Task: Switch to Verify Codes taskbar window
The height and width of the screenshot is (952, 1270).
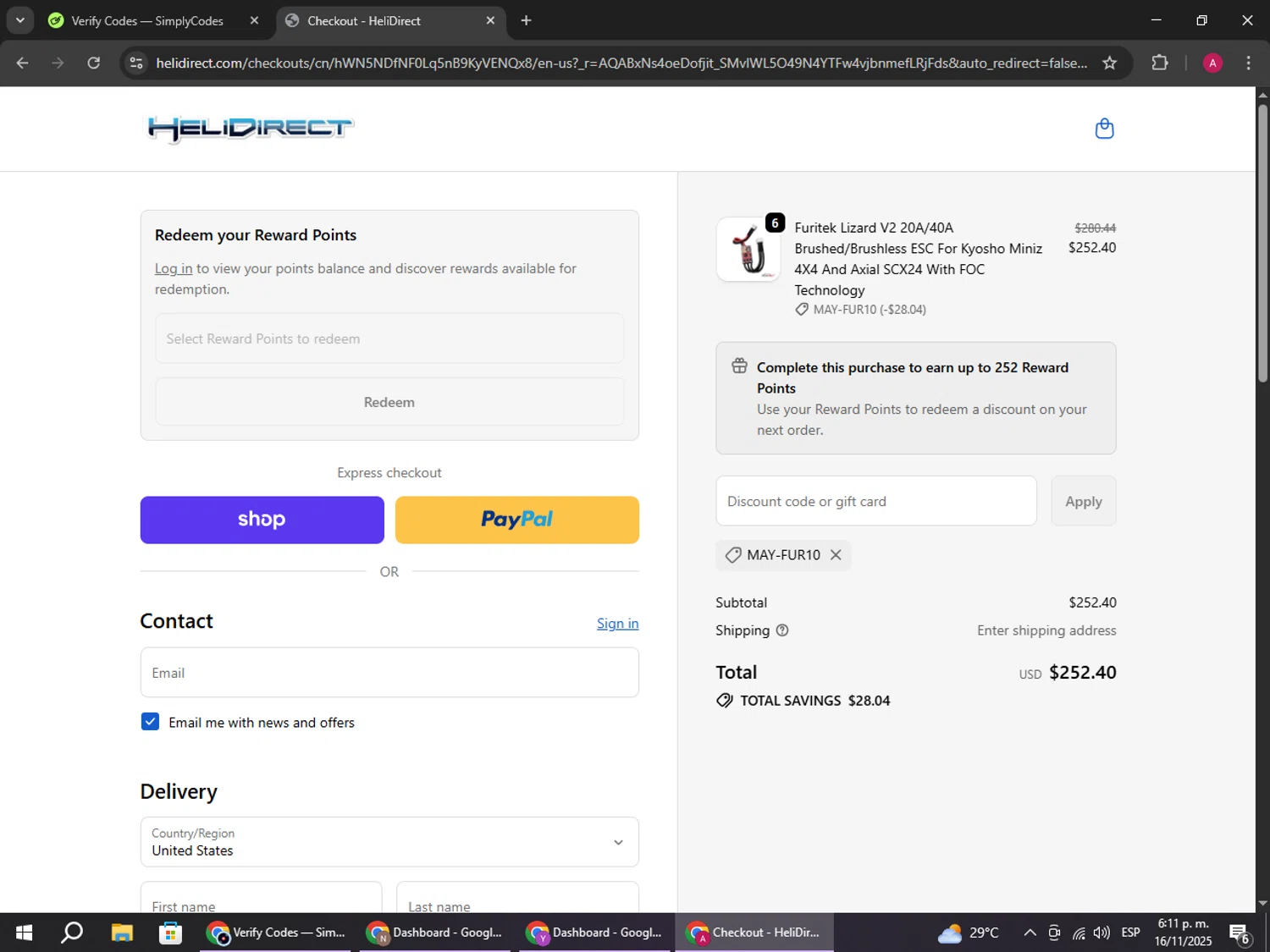Action: pyautogui.click(x=275, y=933)
